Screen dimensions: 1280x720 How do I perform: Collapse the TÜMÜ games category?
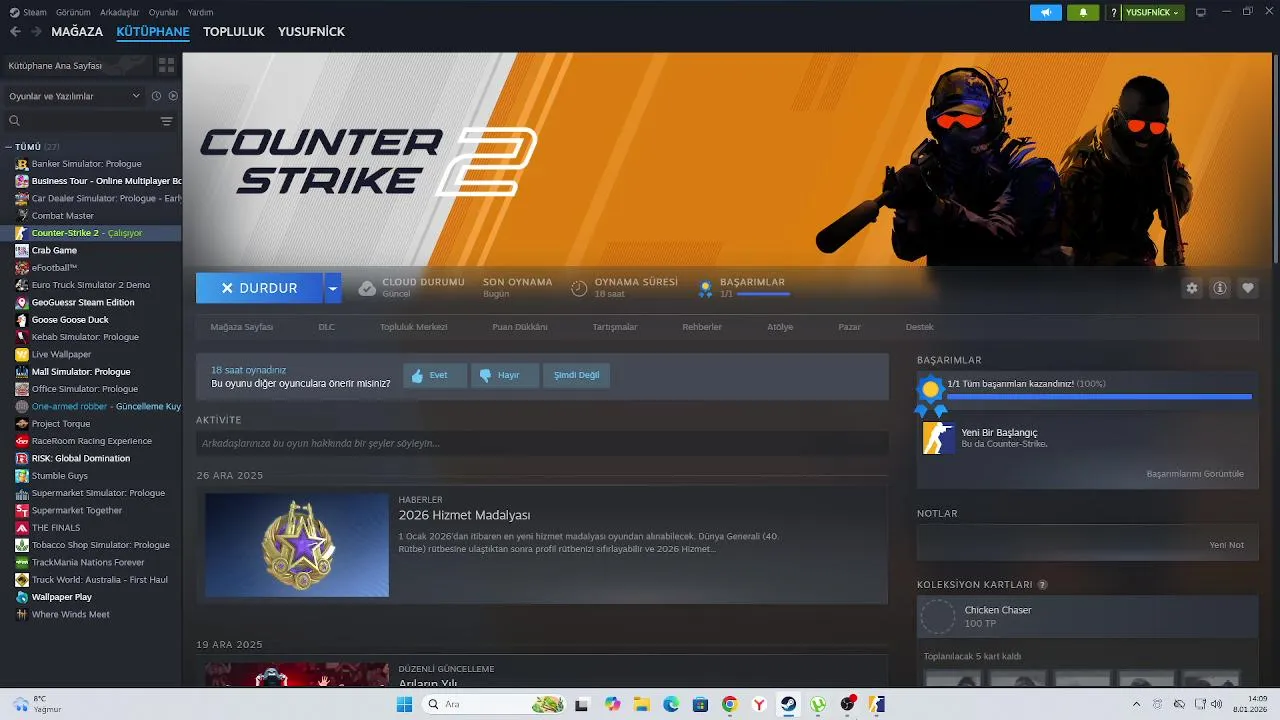(x=9, y=147)
